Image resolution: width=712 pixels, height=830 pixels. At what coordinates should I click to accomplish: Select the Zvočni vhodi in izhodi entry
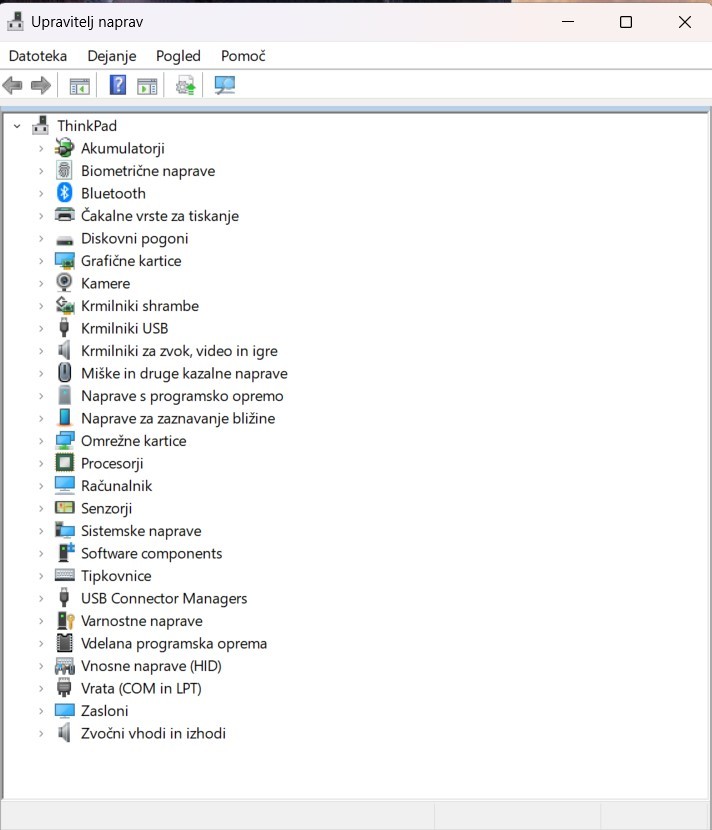tap(153, 733)
